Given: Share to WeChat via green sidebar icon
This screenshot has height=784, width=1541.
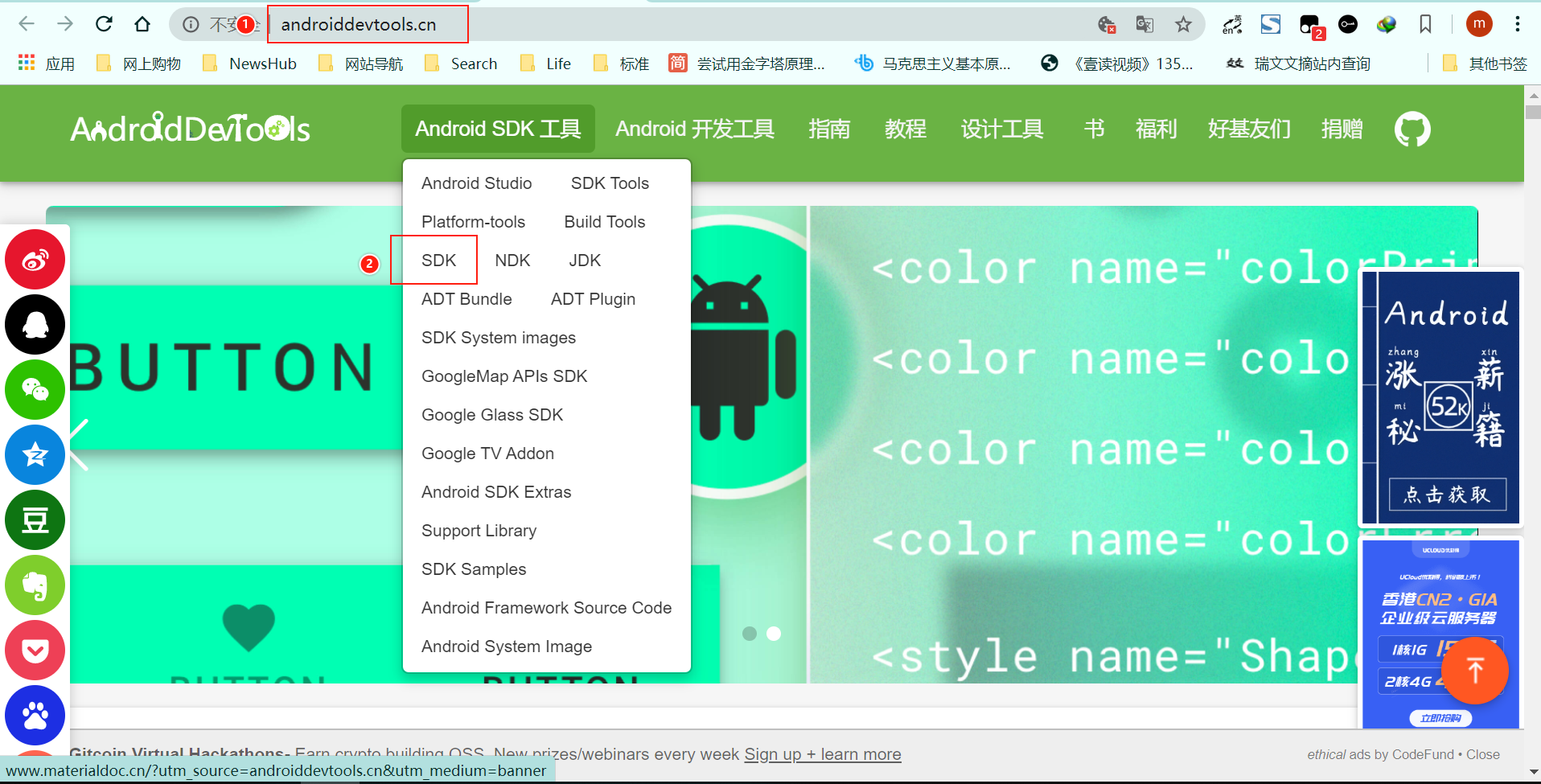Looking at the screenshot, I should coord(35,389).
